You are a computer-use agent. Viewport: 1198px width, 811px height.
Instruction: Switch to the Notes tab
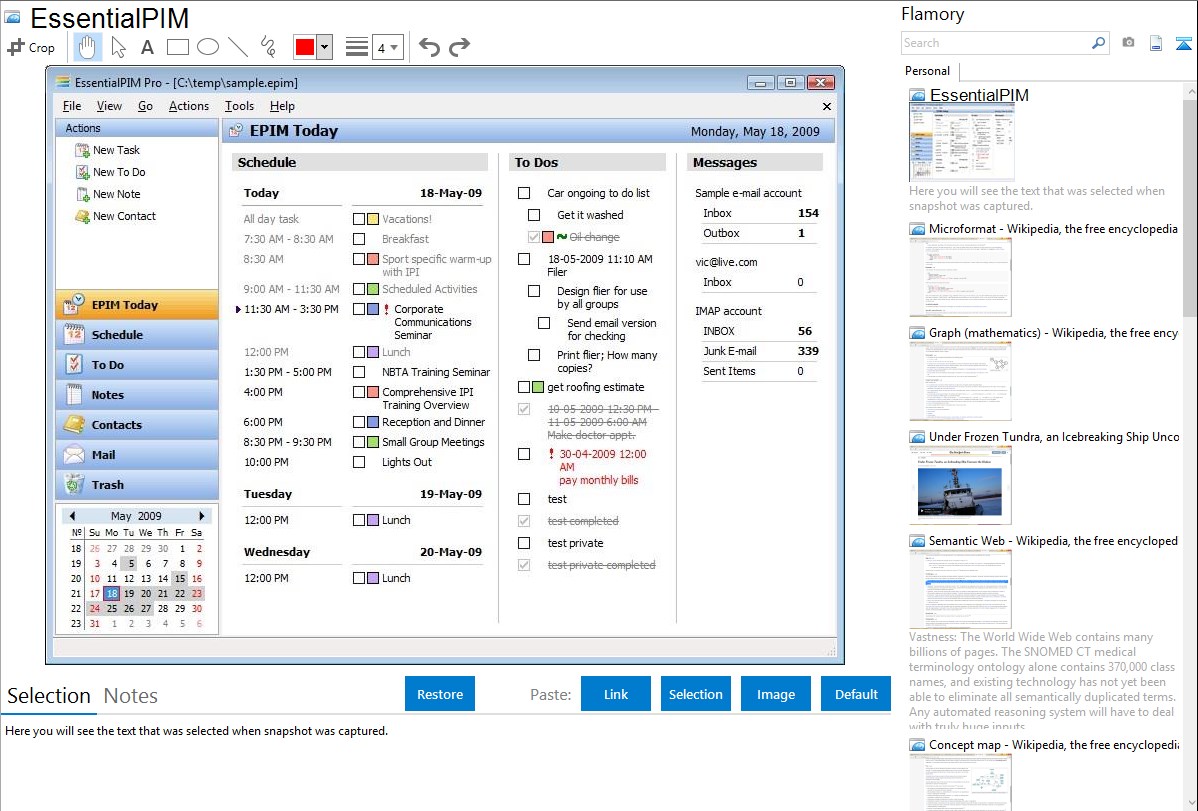pyautogui.click(x=130, y=696)
